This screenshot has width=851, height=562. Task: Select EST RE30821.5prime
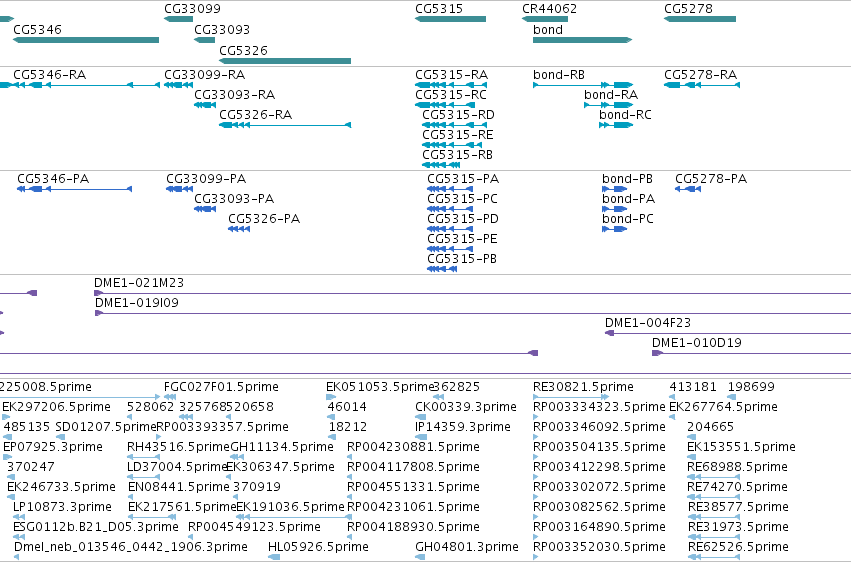[x=583, y=387]
